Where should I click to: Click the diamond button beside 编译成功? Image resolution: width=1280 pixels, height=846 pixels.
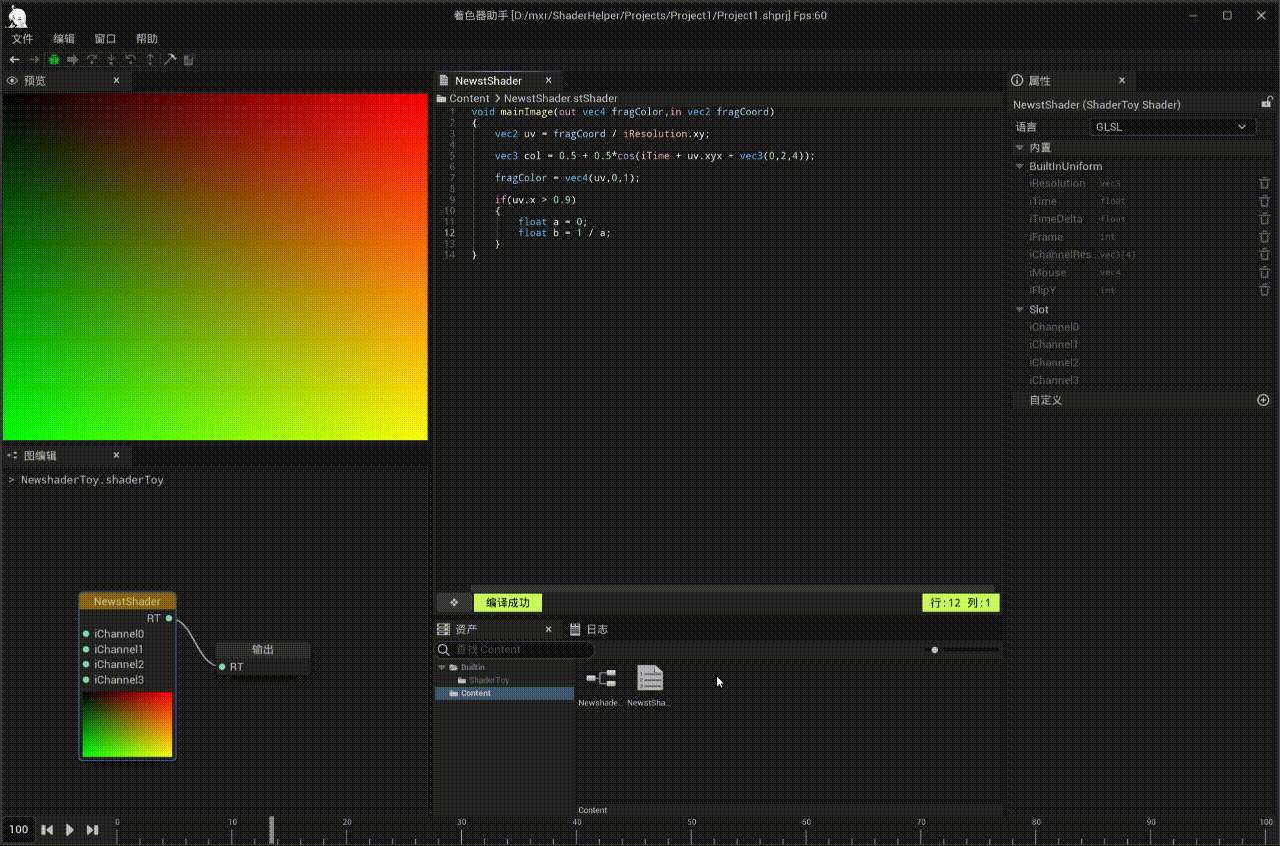[x=454, y=602]
